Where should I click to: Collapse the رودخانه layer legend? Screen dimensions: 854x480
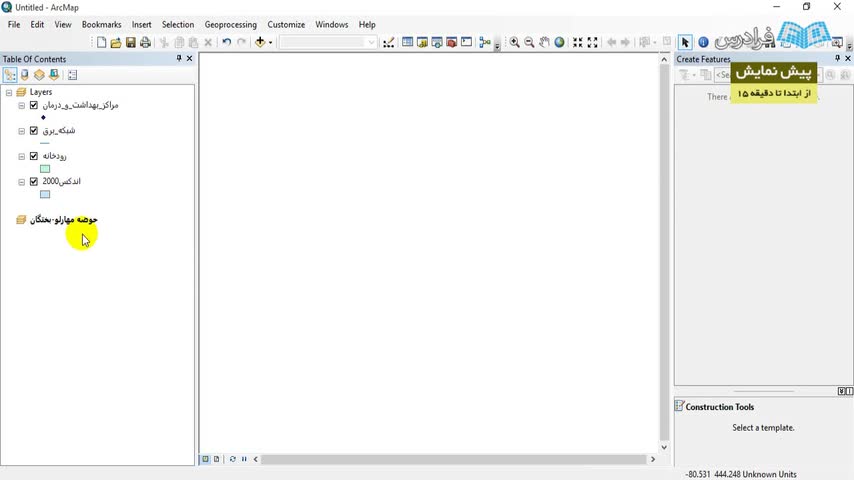click(x=21, y=156)
